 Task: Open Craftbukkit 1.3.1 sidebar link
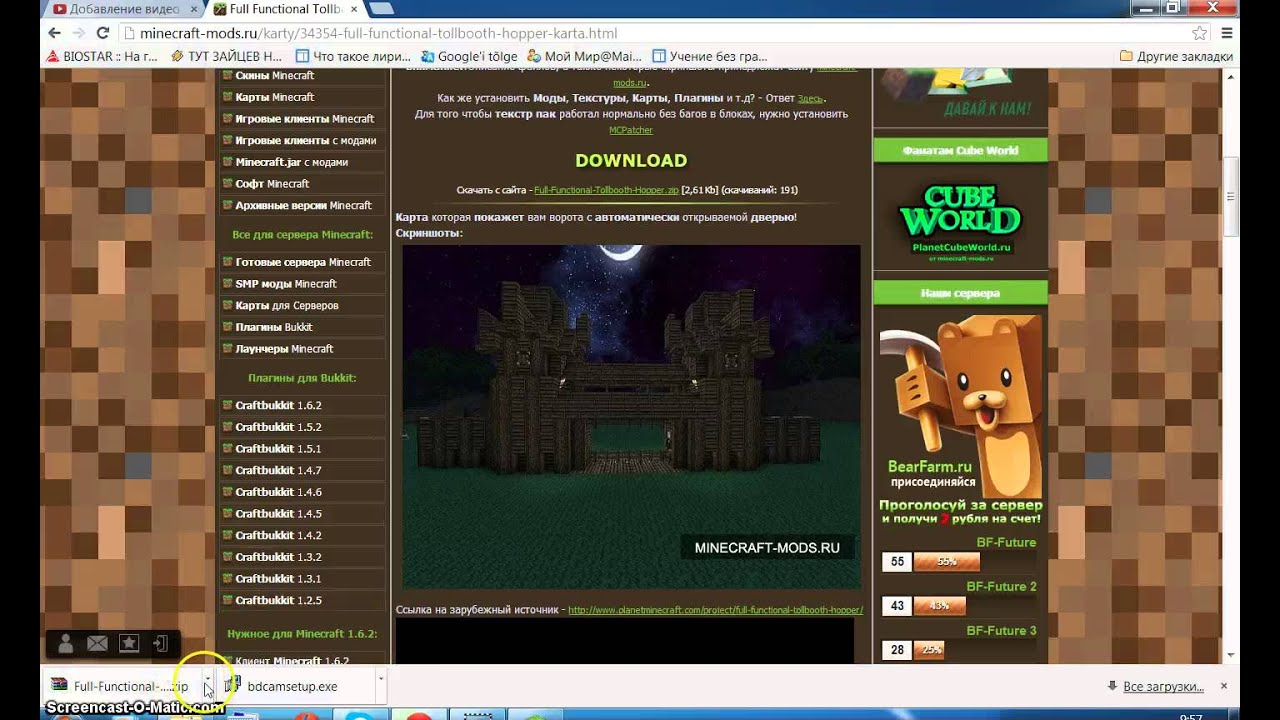(303, 579)
